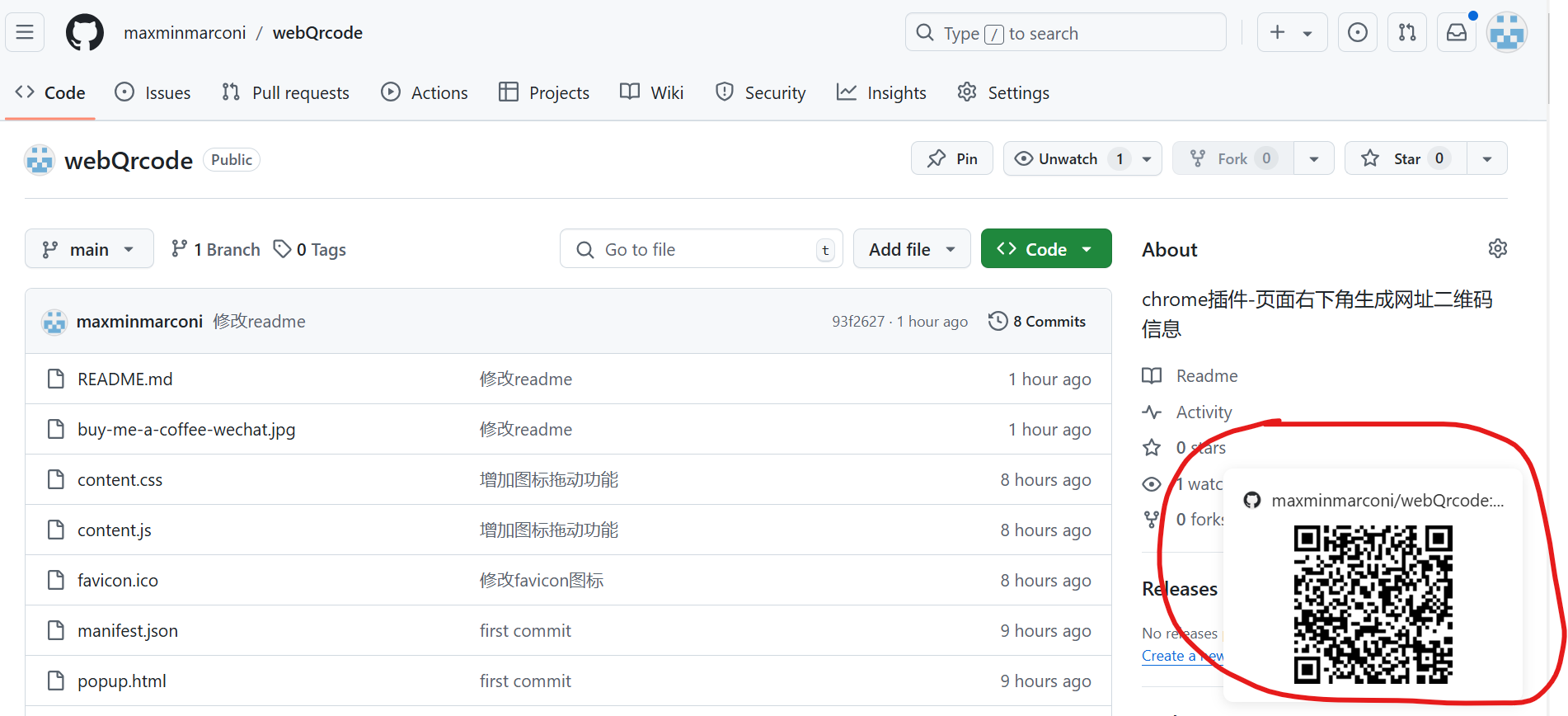The height and width of the screenshot is (716, 1568).
Task: Click maxminmarconi avatar in commit row
Action: (54, 322)
